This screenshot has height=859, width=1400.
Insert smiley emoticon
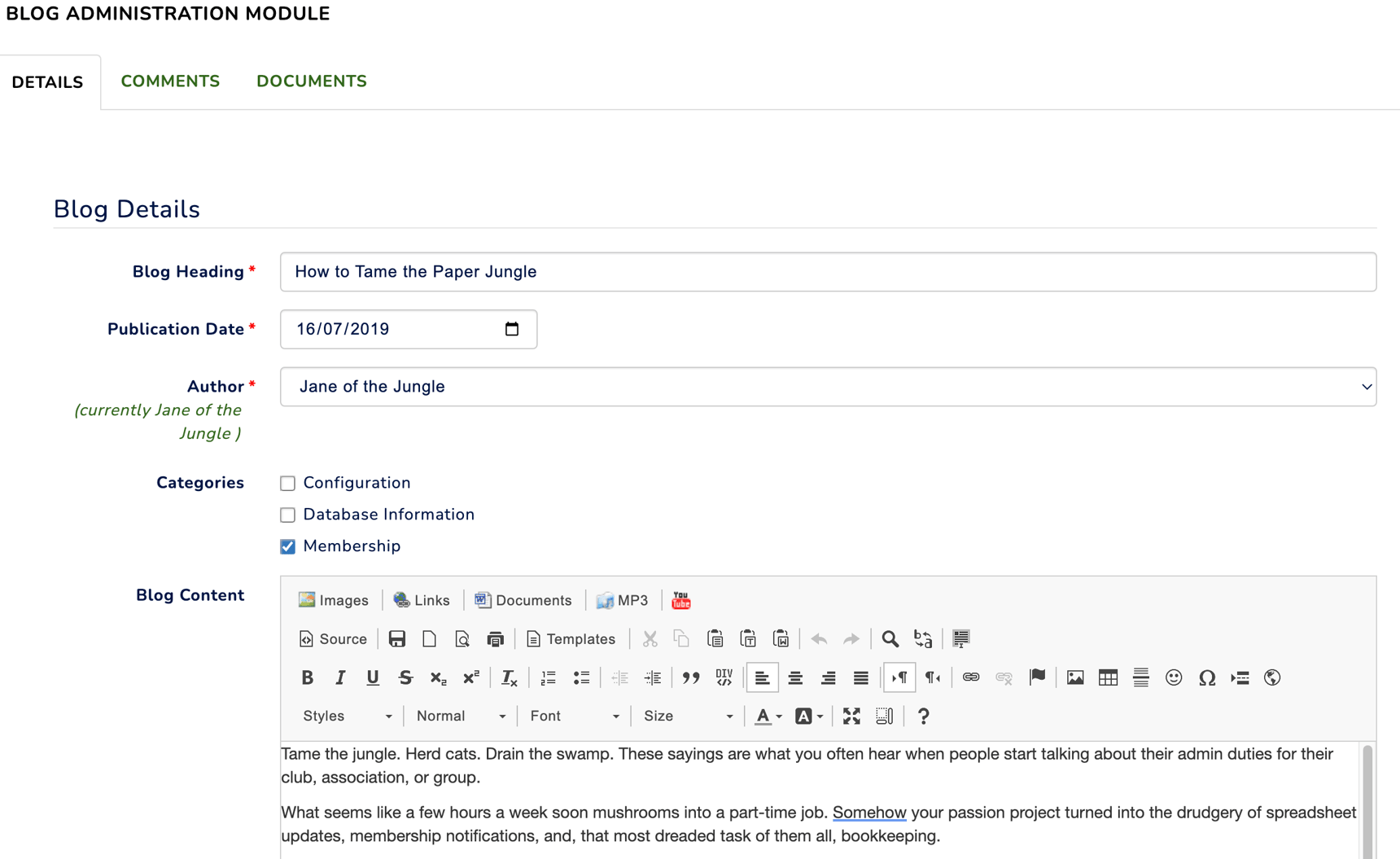pos(1174,677)
